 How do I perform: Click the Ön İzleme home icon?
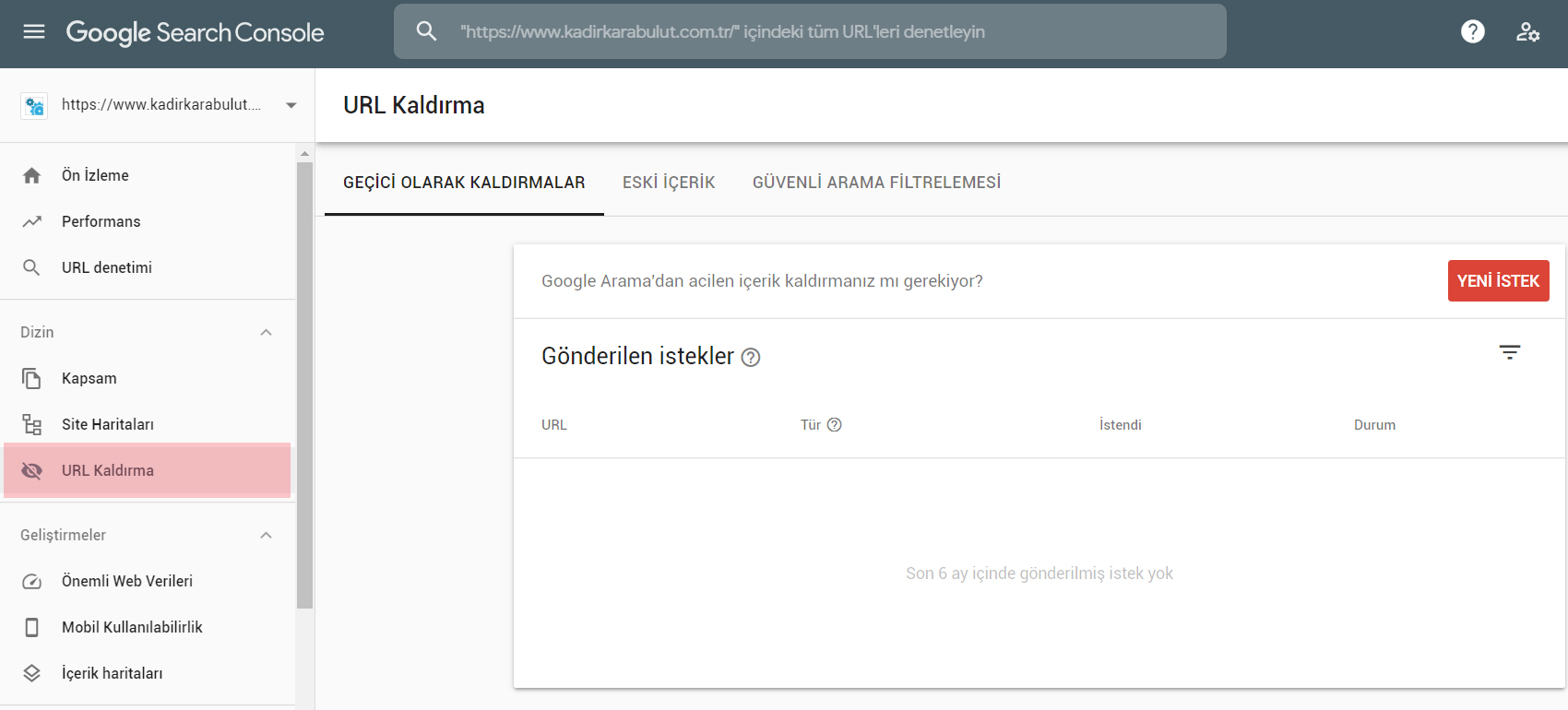[x=31, y=175]
